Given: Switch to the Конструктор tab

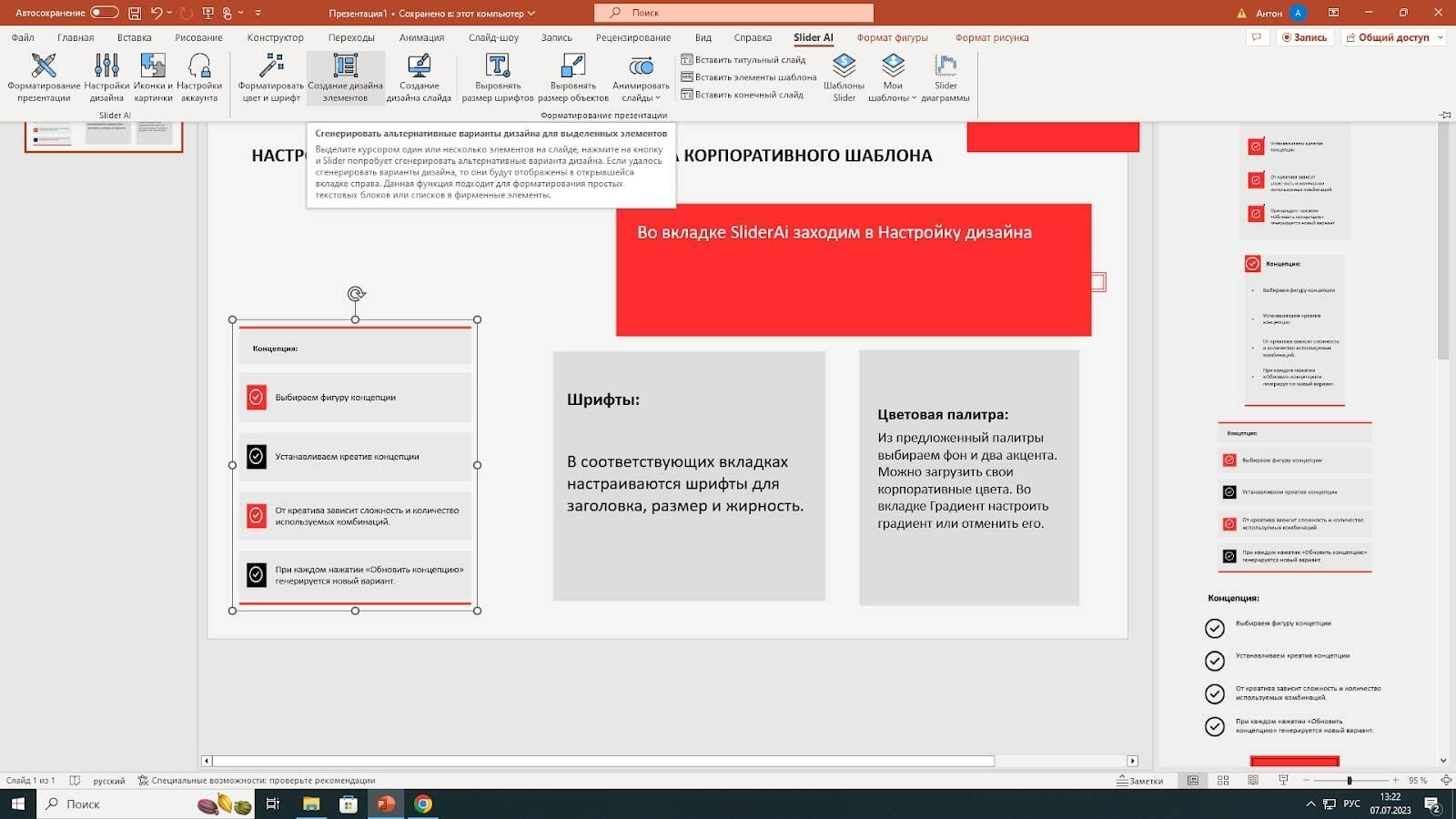Looking at the screenshot, I should pos(276,37).
